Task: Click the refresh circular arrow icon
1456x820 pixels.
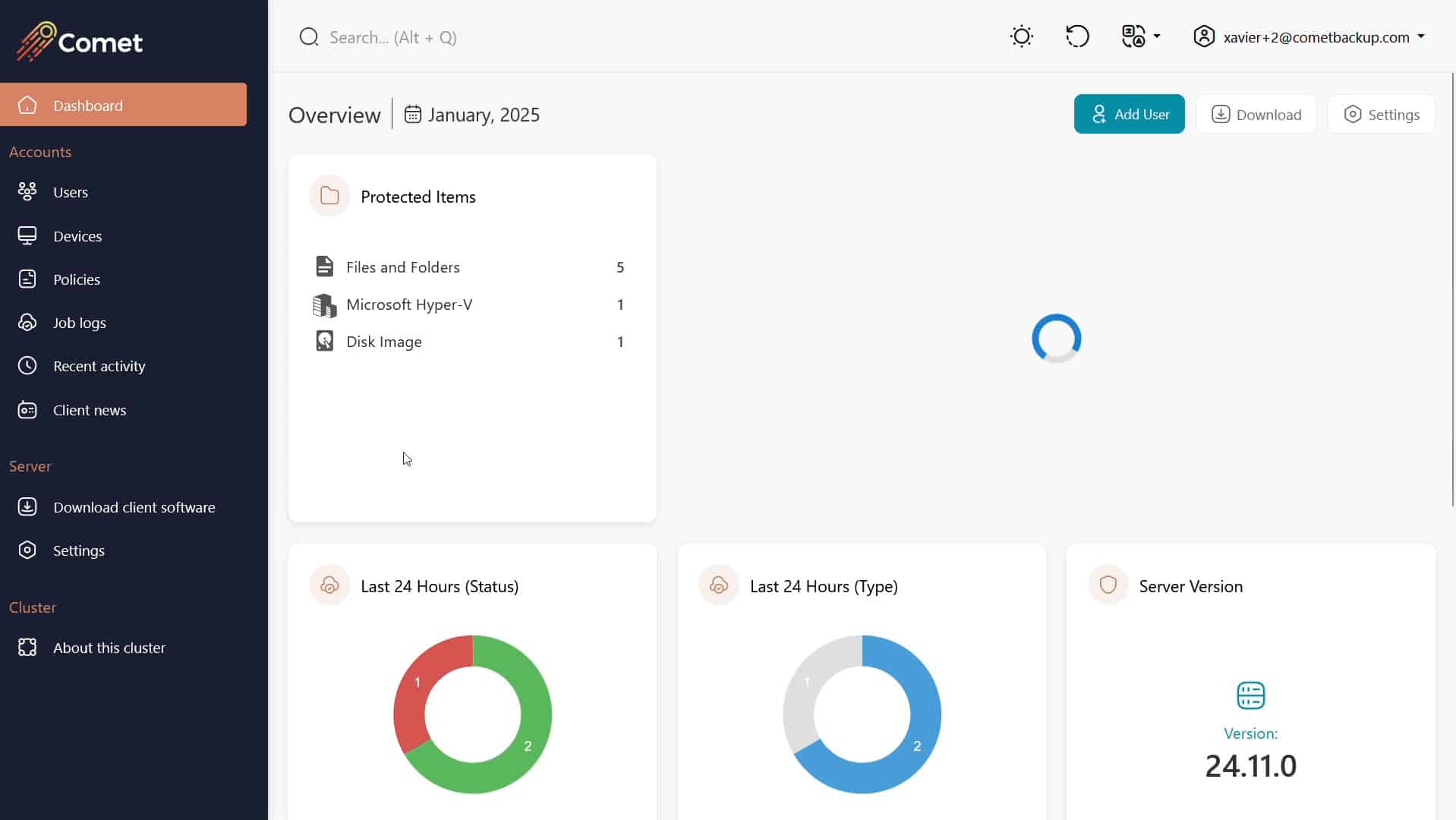Action: click(x=1077, y=36)
